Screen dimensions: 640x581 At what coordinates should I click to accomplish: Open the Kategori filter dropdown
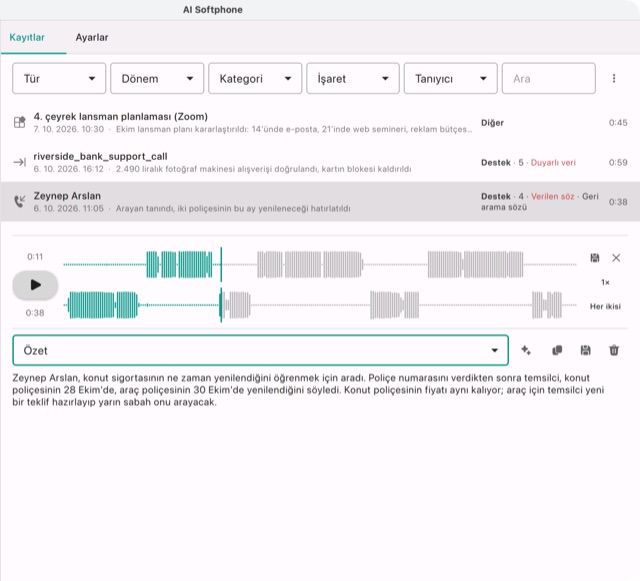pyautogui.click(x=255, y=78)
